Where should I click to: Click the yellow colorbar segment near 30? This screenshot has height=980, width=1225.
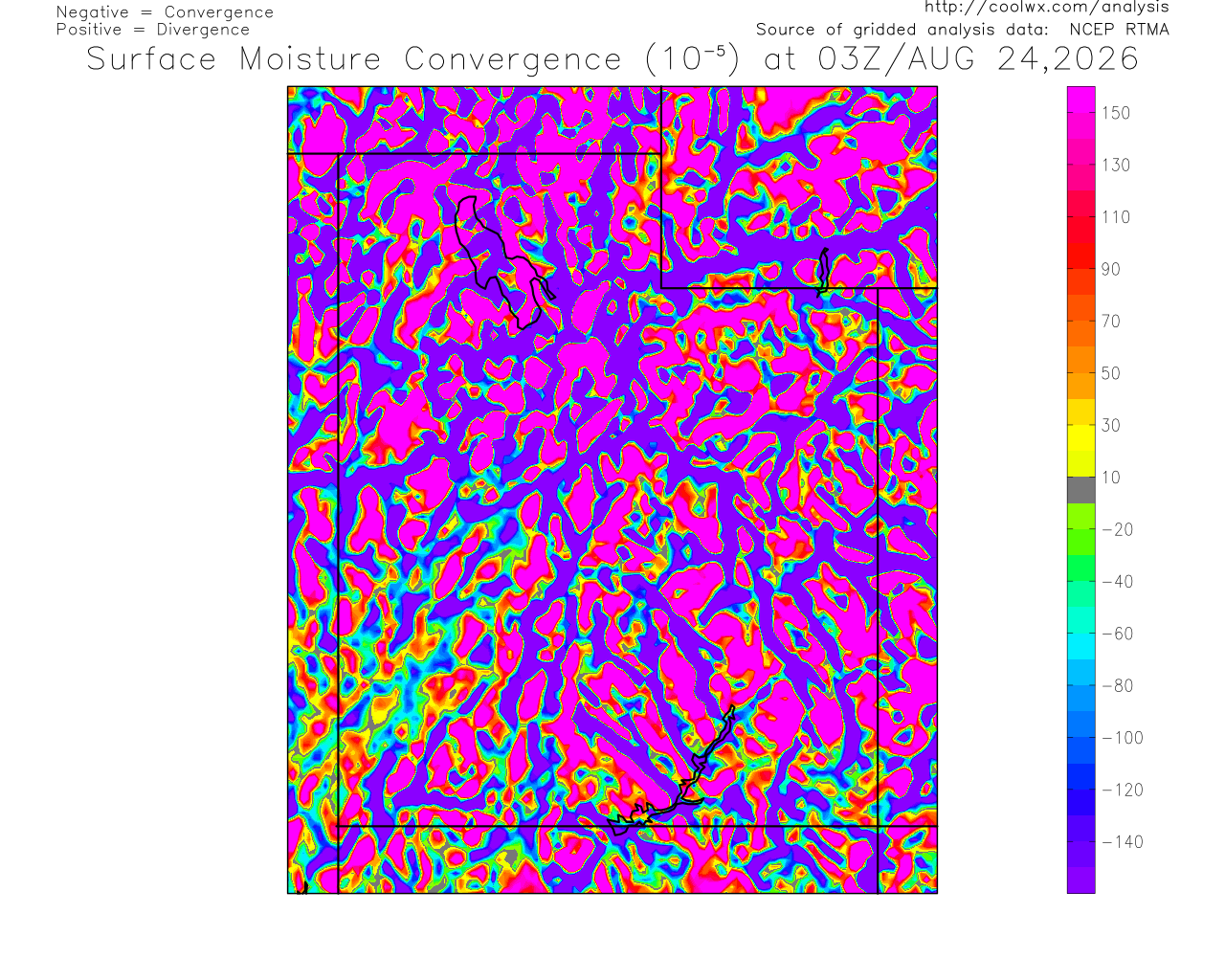click(x=1081, y=425)
